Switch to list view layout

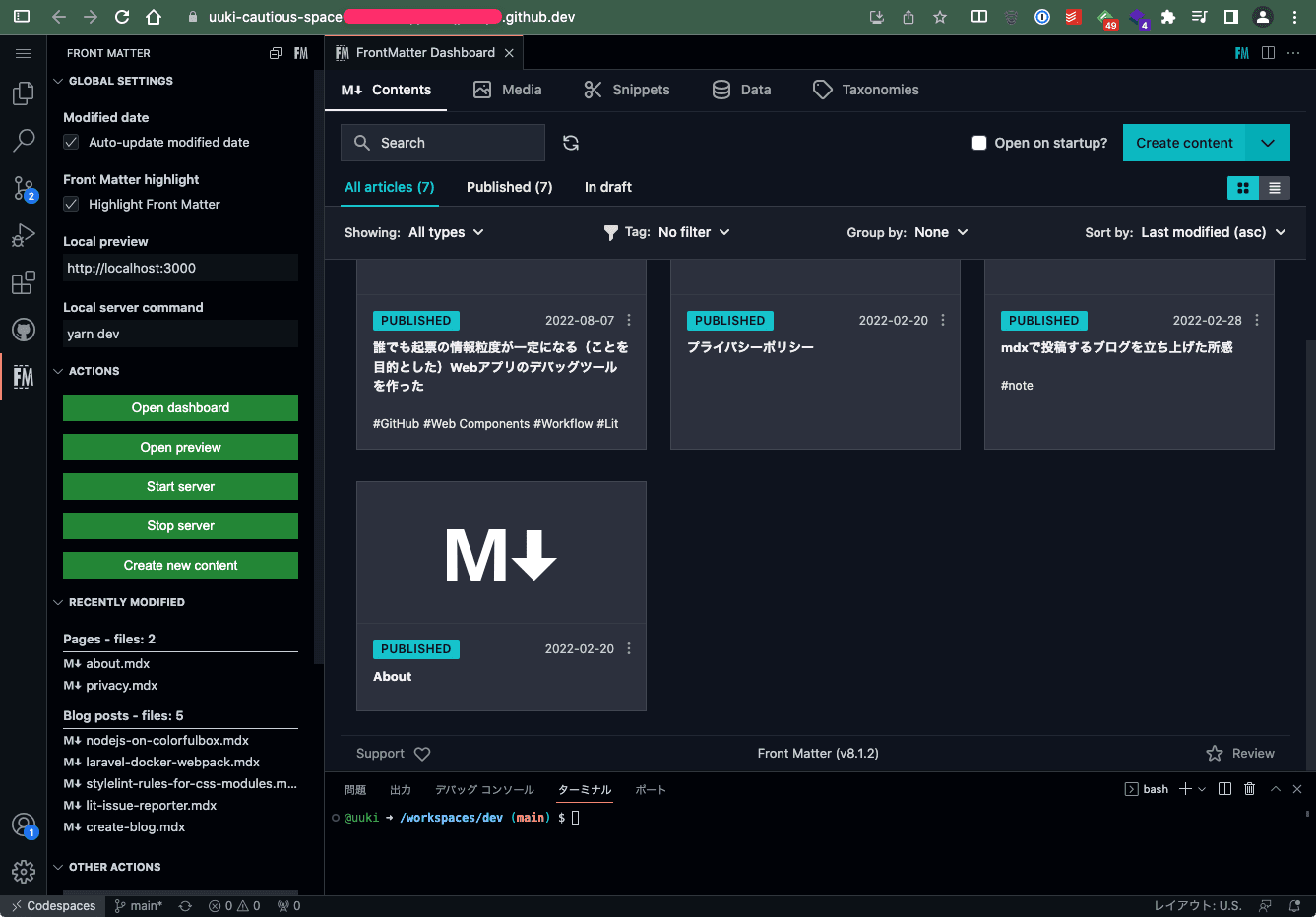pyautogui.click(x=1275, y=188)
